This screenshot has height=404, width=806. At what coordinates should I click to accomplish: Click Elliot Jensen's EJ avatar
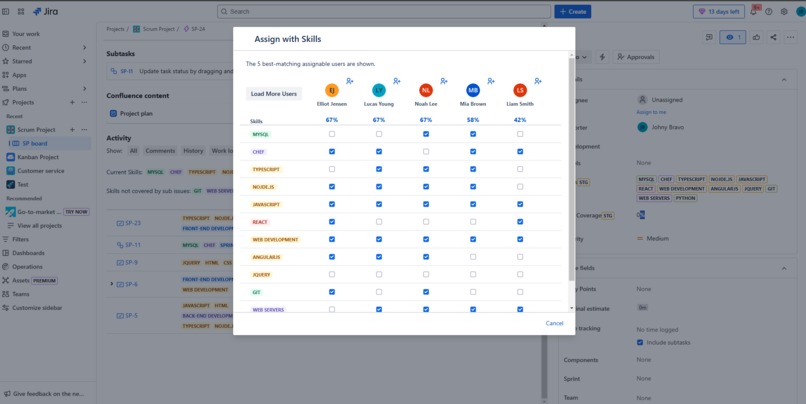point(332,90)
